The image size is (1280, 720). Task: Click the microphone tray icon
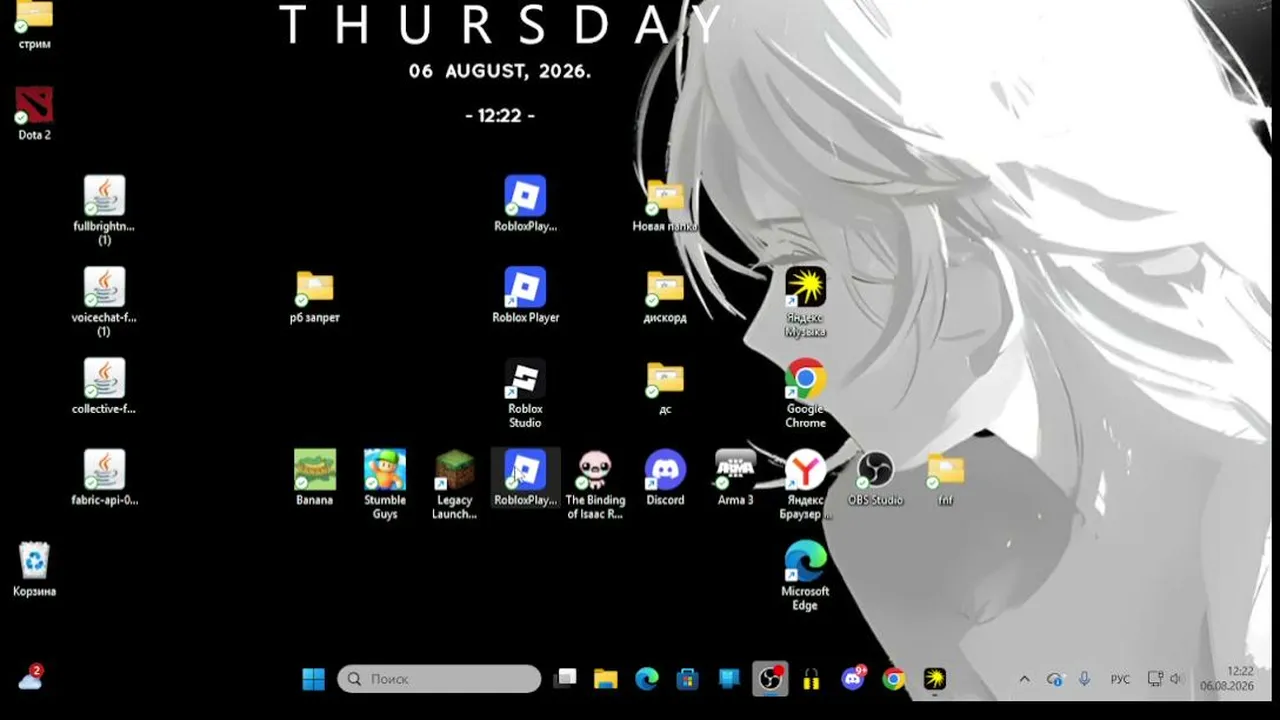point(1084,679)
